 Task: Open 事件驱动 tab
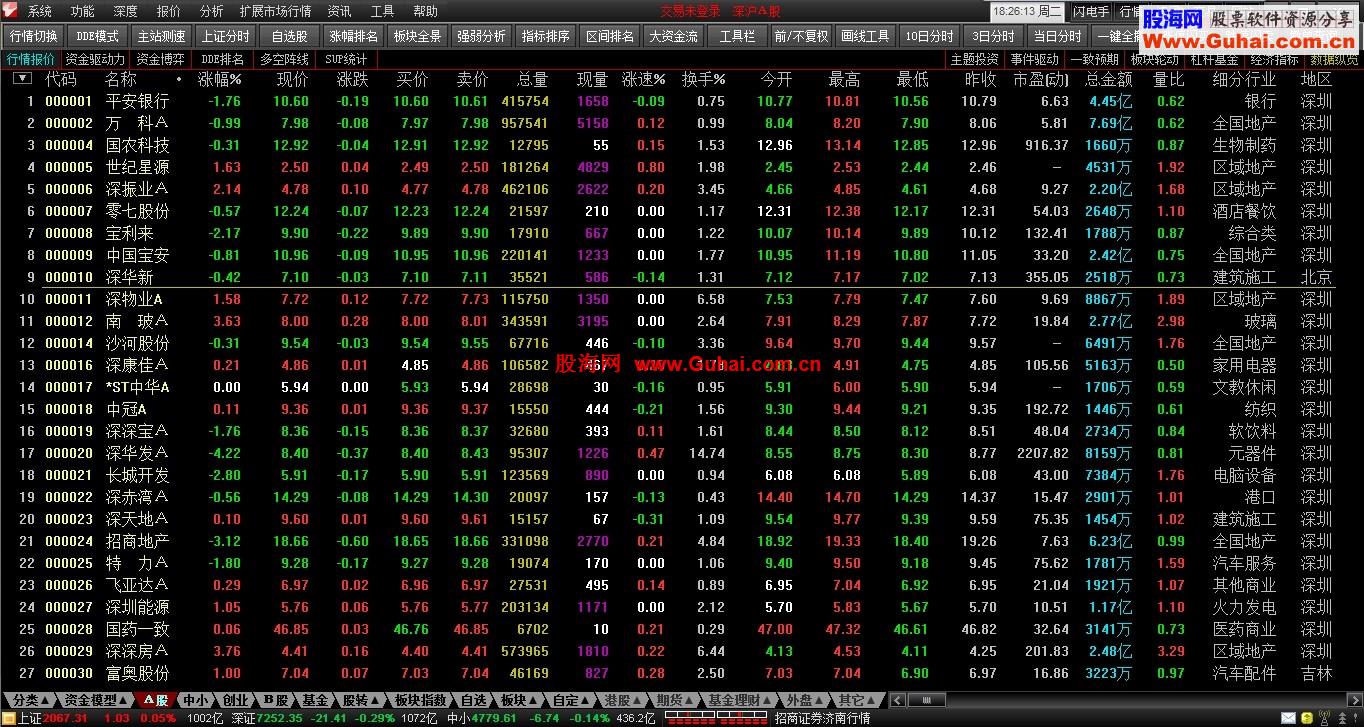[x=1034, y=59]
